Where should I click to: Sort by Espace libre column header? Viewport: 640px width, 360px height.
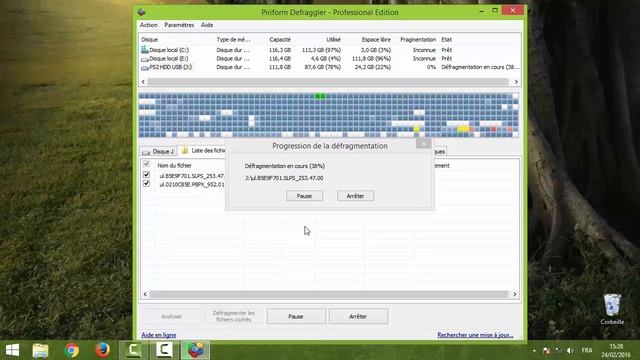(x=376, y=40)
